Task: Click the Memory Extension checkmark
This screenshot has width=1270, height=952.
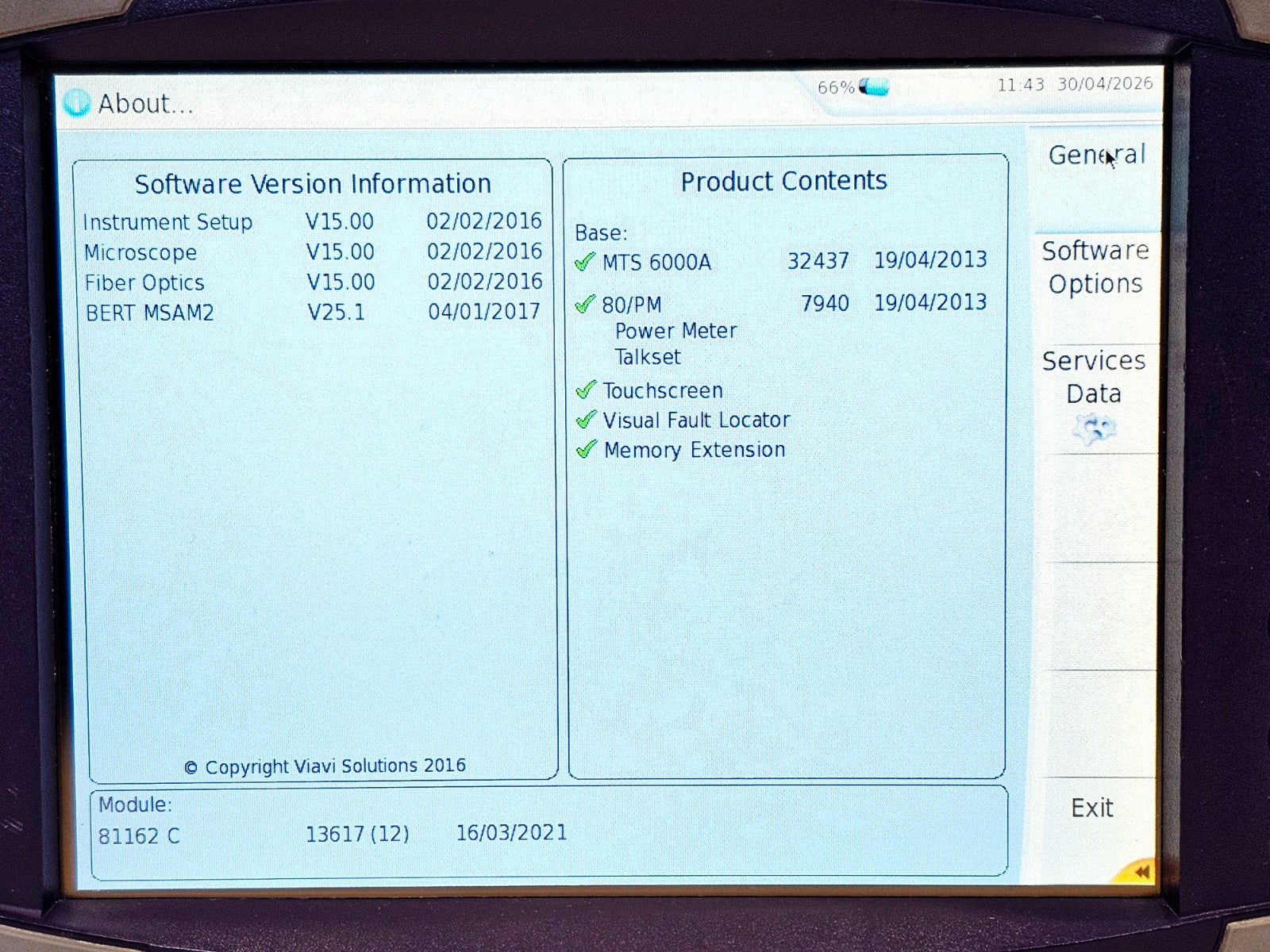Action: coord(587,449)
